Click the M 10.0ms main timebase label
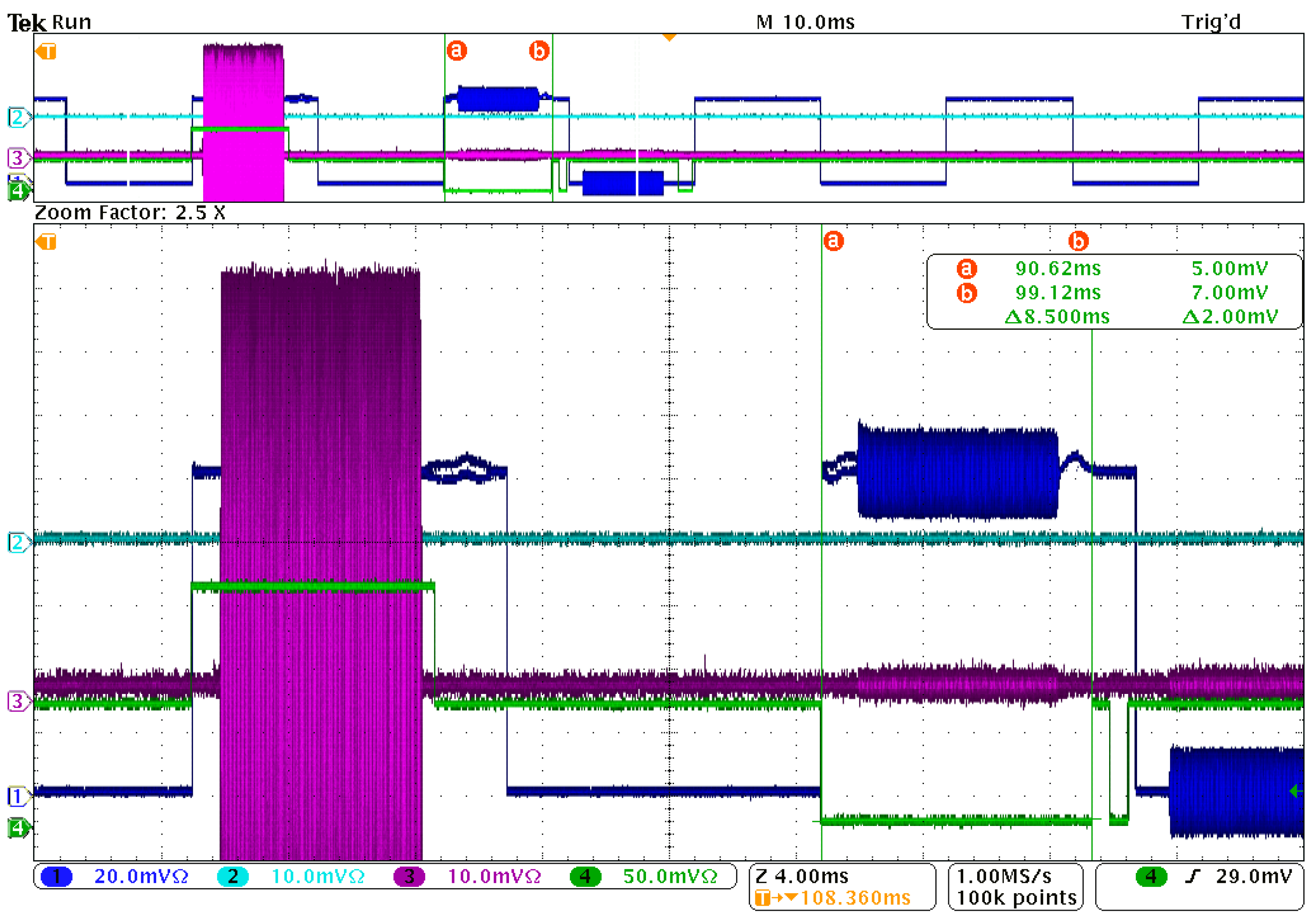 click(805, 22)
